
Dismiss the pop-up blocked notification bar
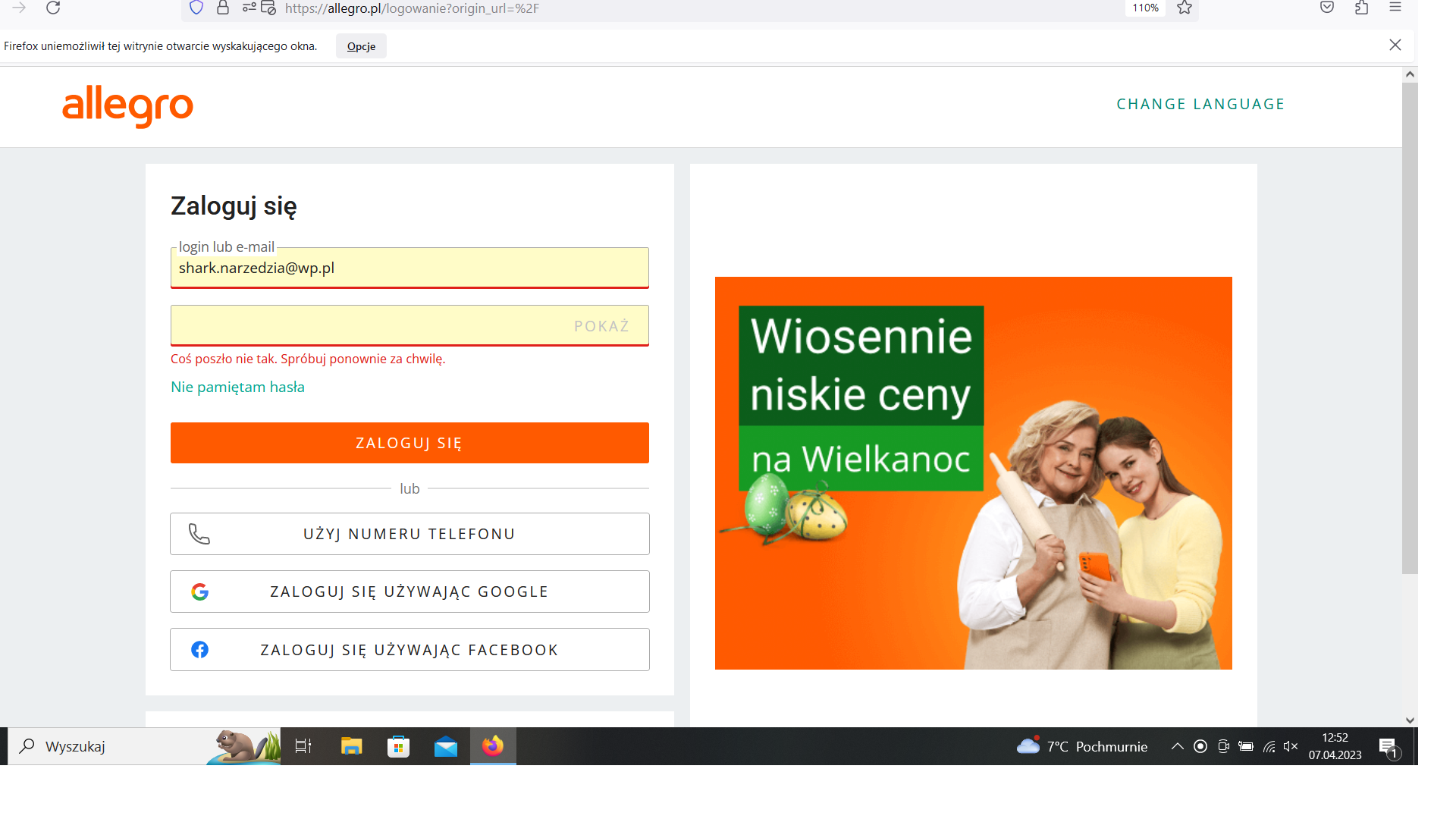tap(1395, 45)
